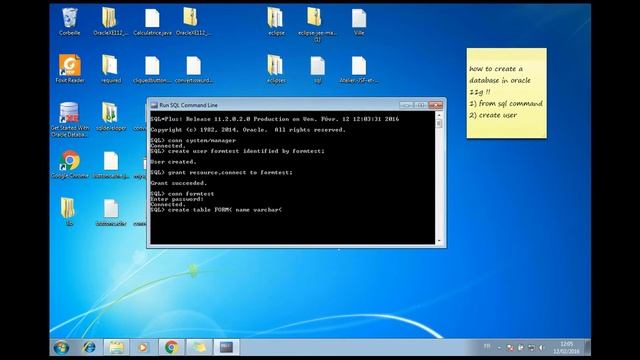The height and width of the screenshot is (360, 640).
Task: Click inside the yellow sticky note
Action: pyautogui.click(x=507, y=93)
